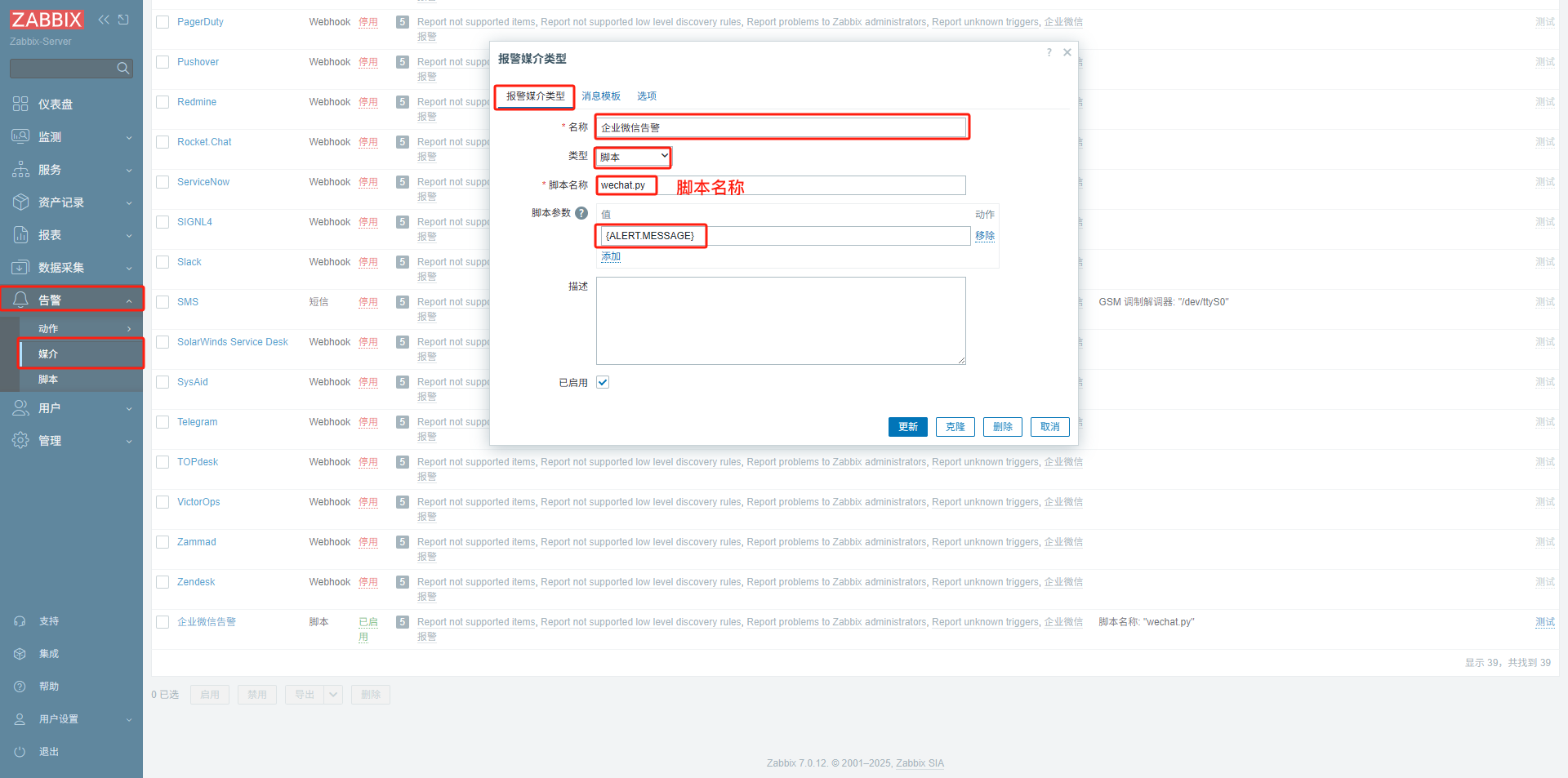This screenshot has width=1568, height=778.
Task: Open the 类型 type dropdown
Action: pos(634,157)
